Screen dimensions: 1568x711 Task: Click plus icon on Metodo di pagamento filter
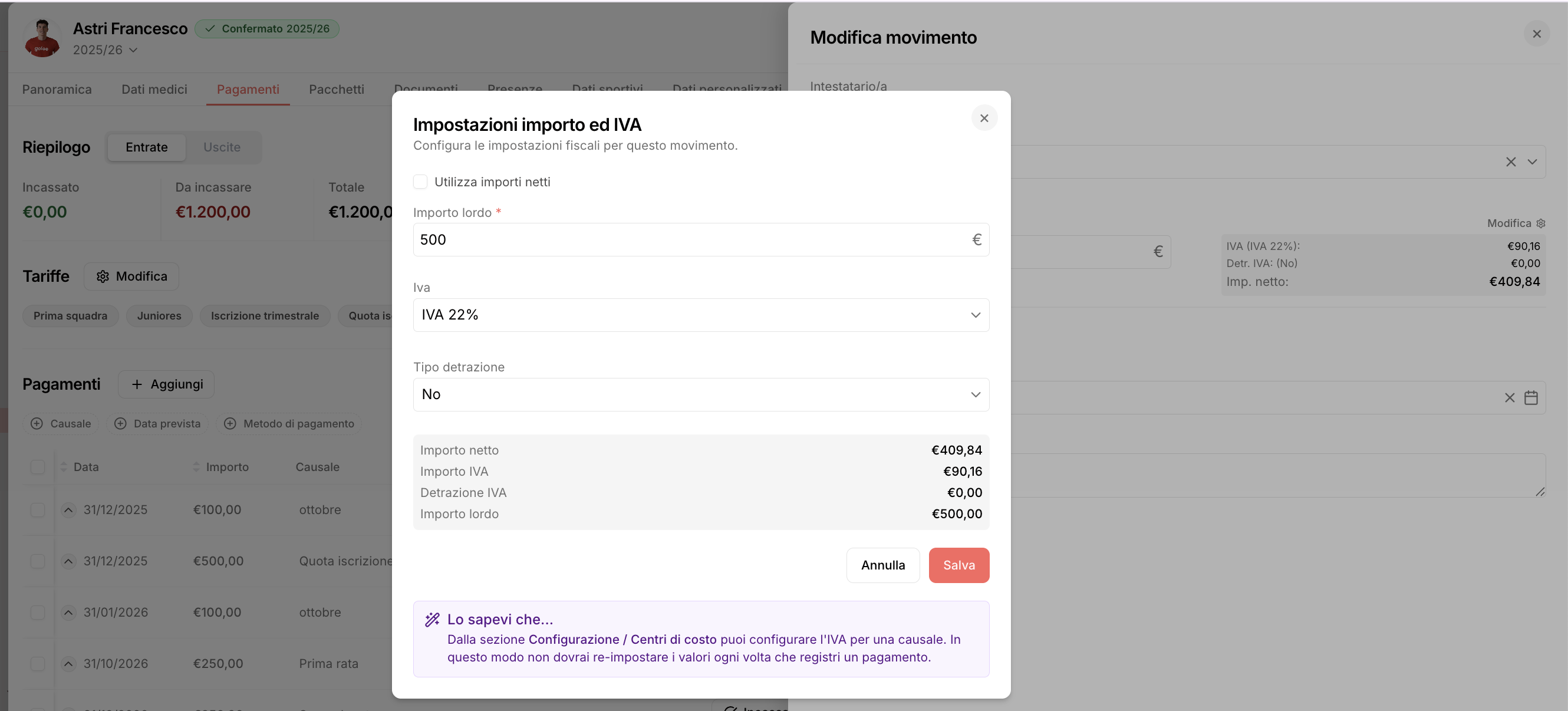coord(229,424)
